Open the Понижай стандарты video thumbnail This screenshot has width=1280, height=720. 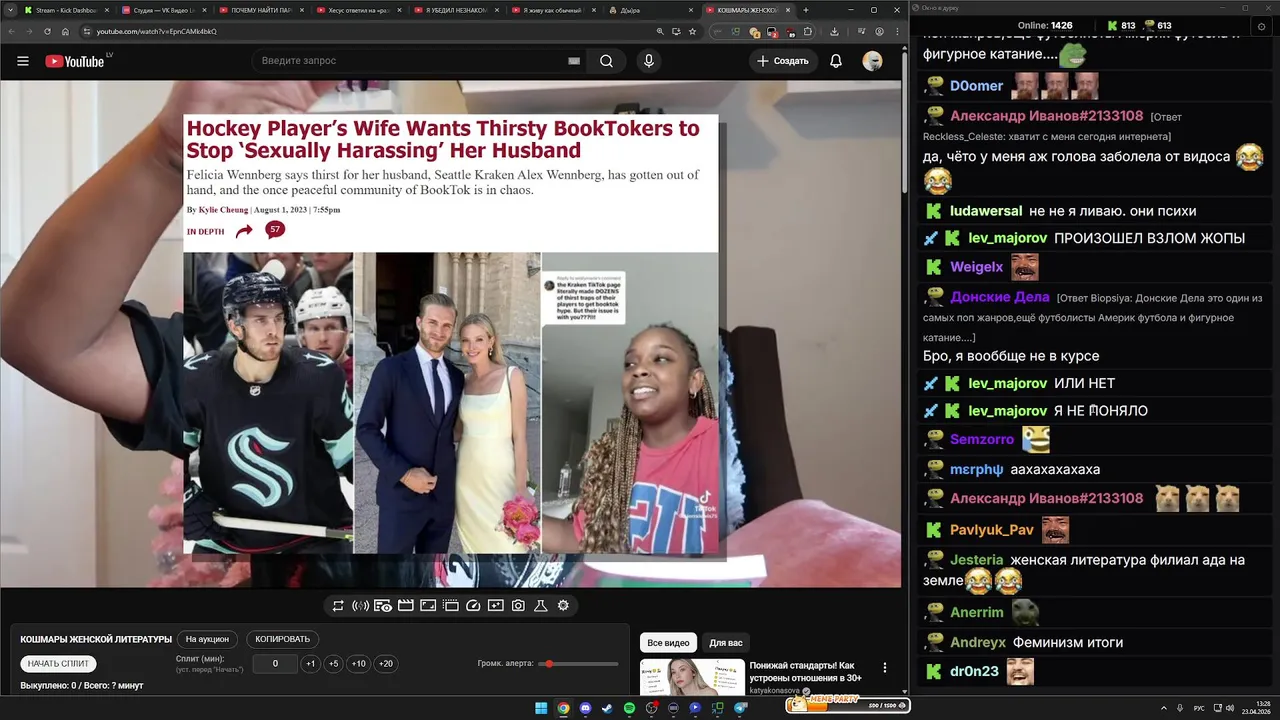[x=692, y=677]
